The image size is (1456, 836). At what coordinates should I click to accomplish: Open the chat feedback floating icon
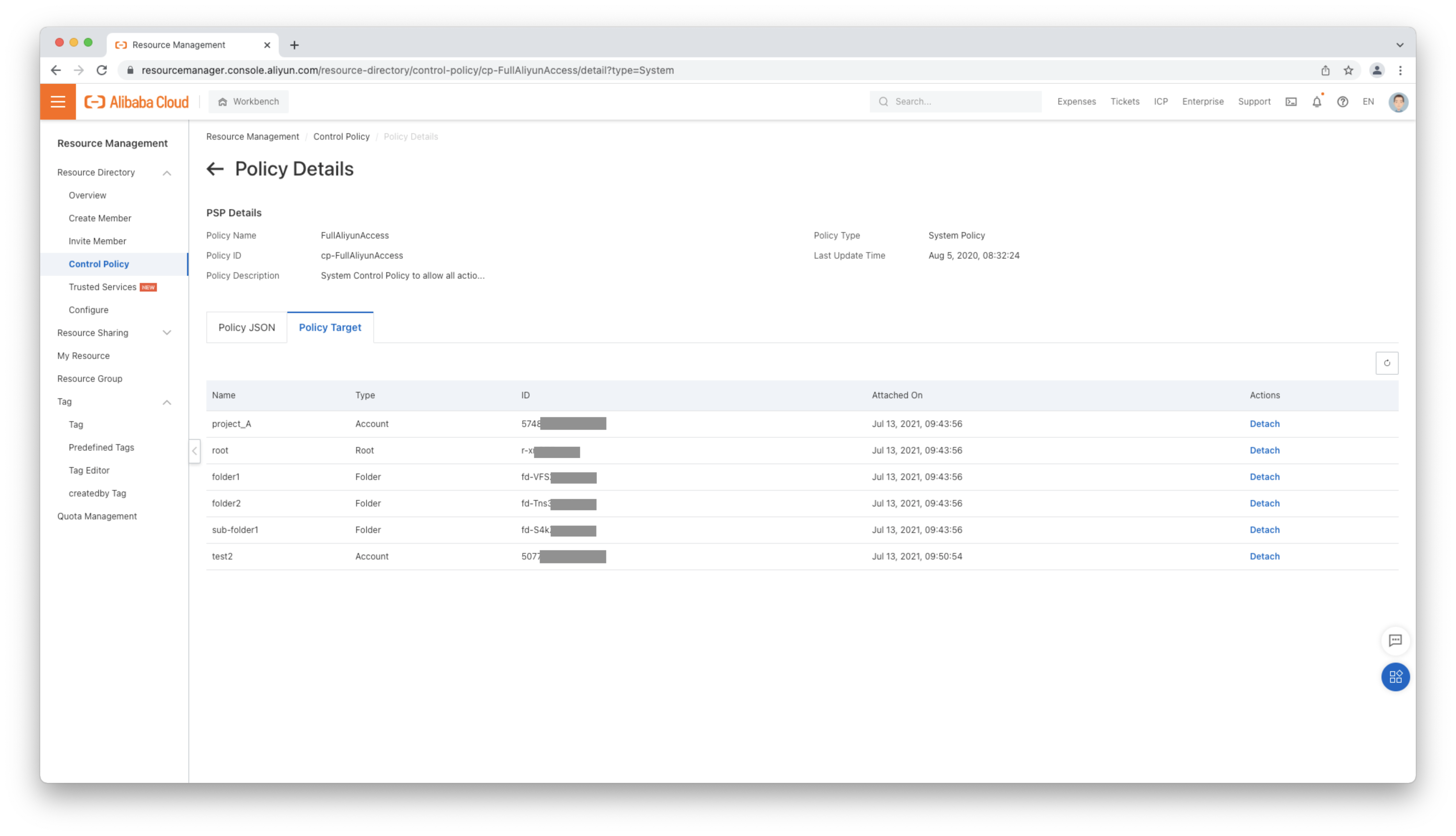(x=1395, y=640)
